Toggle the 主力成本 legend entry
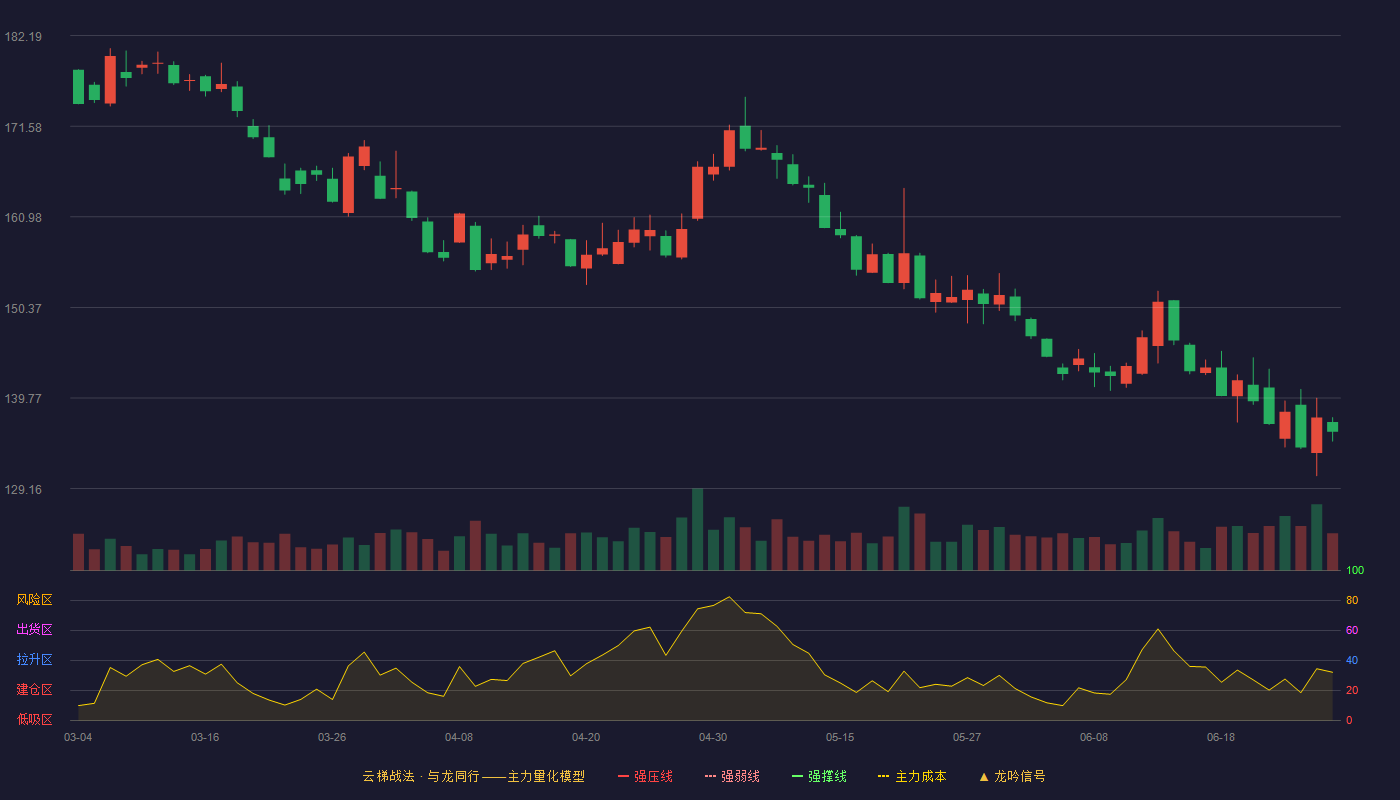1400x800 pixels. click(912, 776)
